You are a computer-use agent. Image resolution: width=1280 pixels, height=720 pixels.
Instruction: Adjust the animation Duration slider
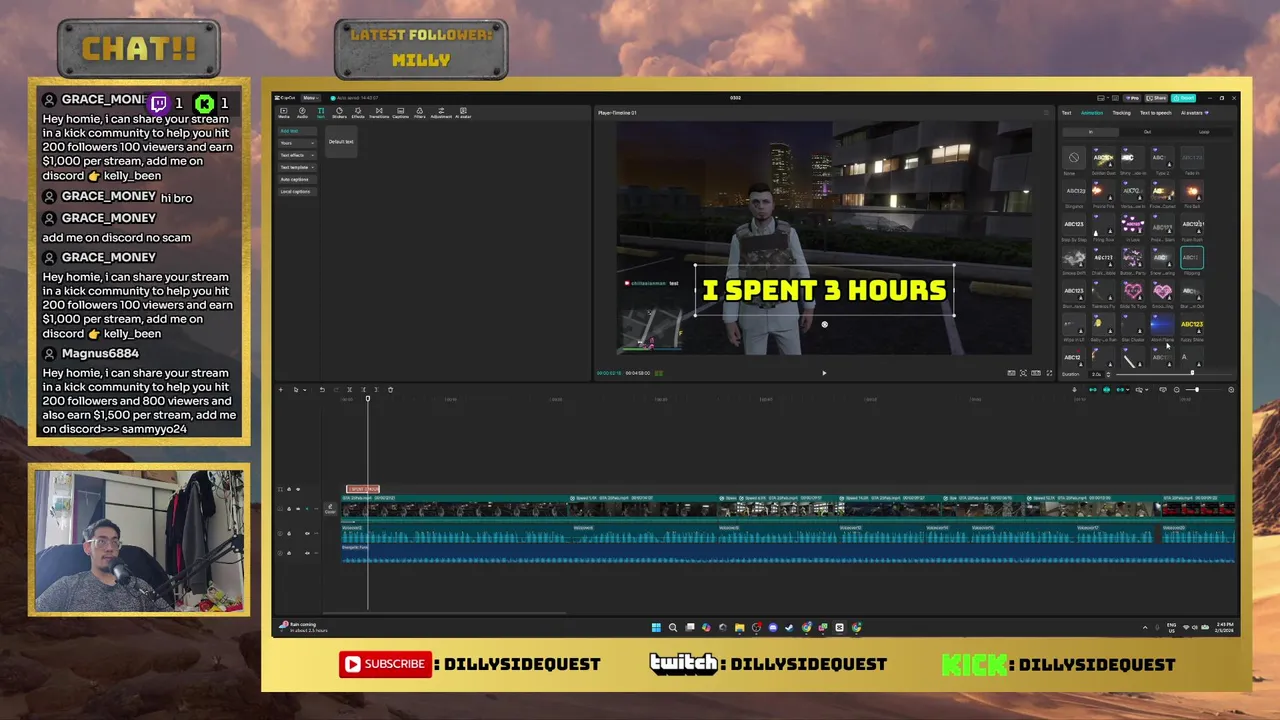[1192, 373]
